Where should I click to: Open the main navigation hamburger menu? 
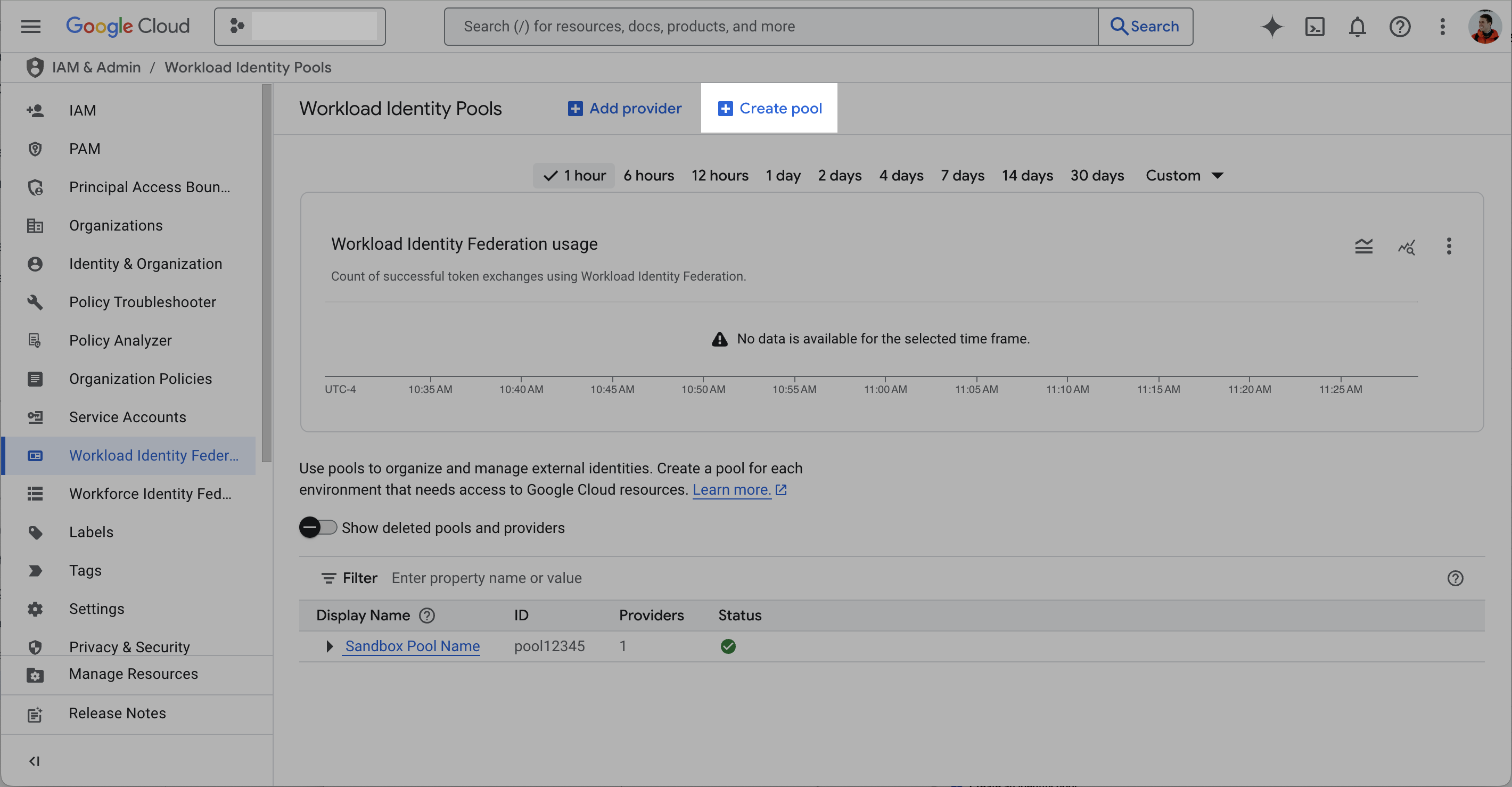(30, 27)
